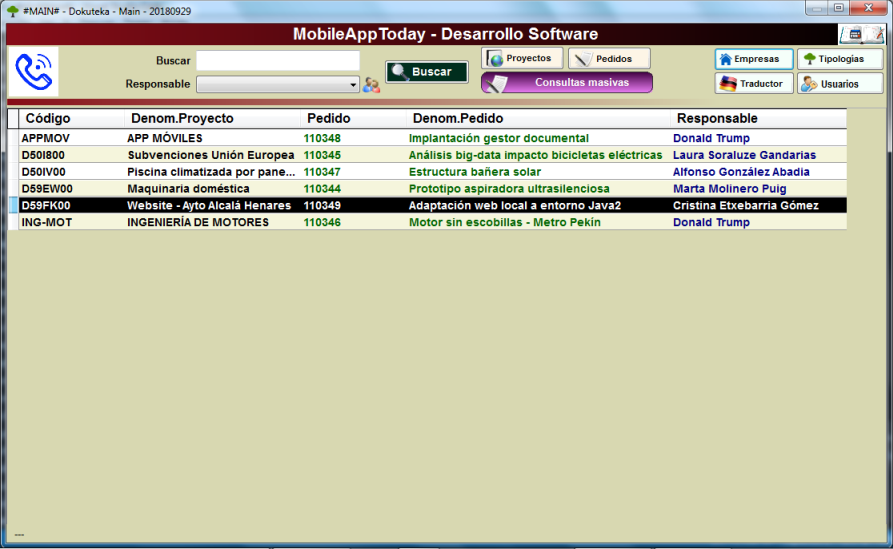Click INGENIERÍA DE MOTORES project name
This screenshot has width=893, height=549.
point(198,222)
